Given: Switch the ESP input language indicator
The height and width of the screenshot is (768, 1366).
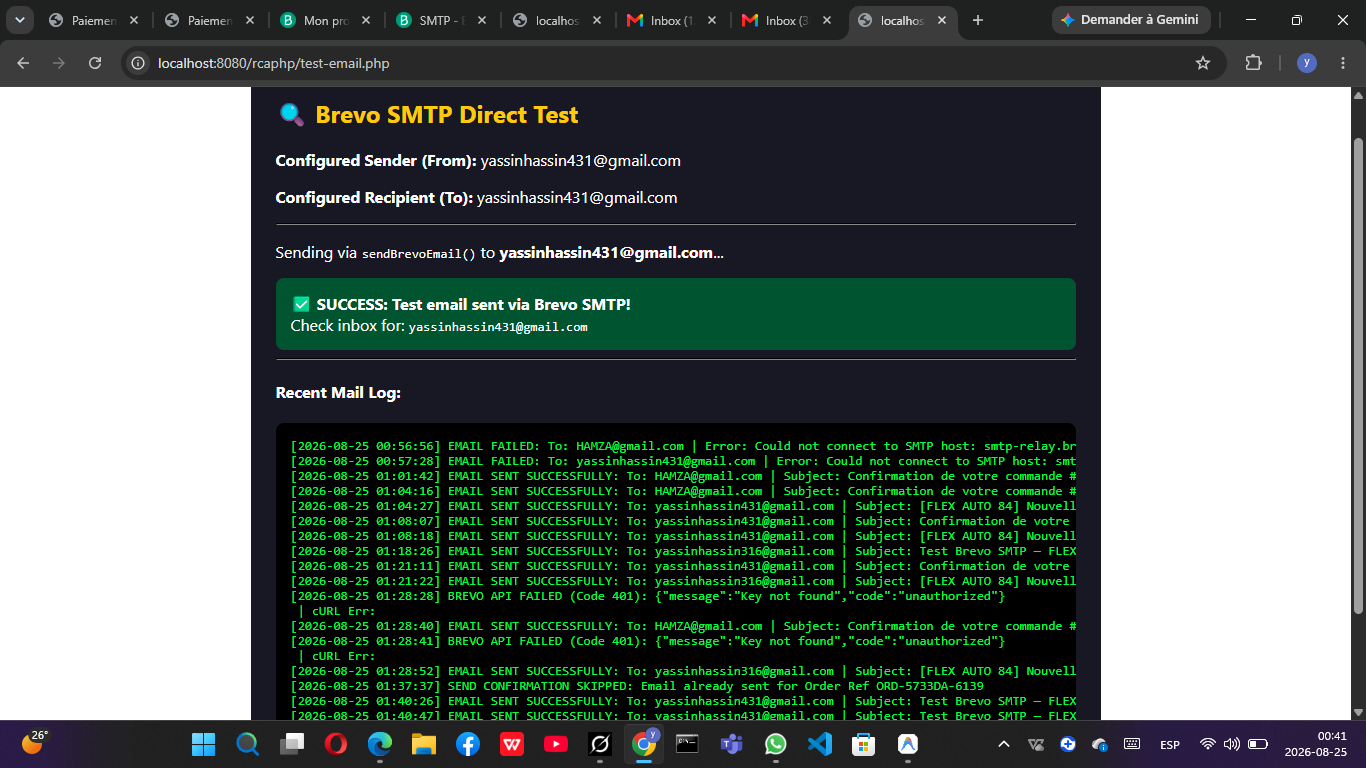Looking at the screenshot, I should [1169, 744].
